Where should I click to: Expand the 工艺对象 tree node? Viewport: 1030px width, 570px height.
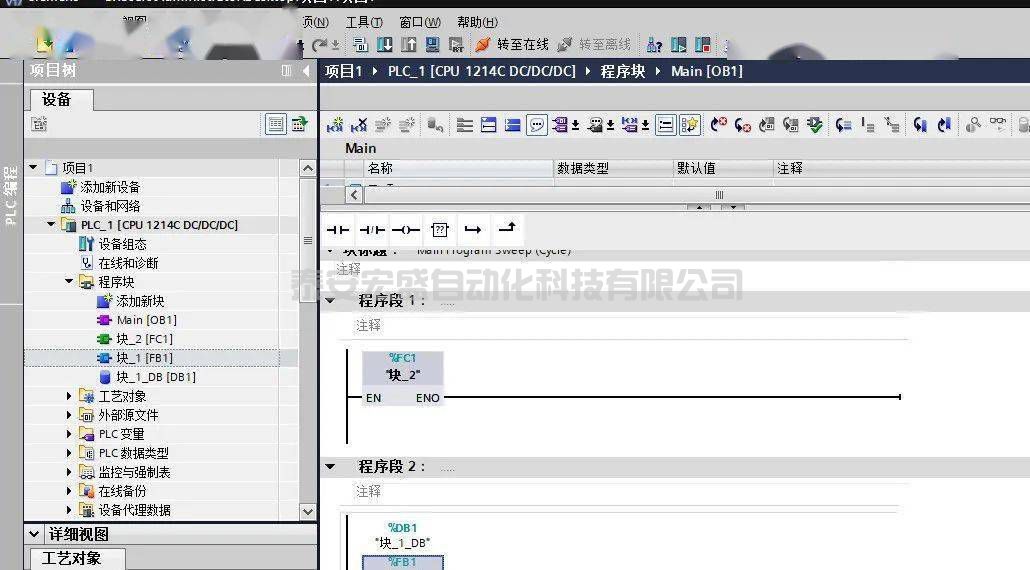[x=70, y=396]
